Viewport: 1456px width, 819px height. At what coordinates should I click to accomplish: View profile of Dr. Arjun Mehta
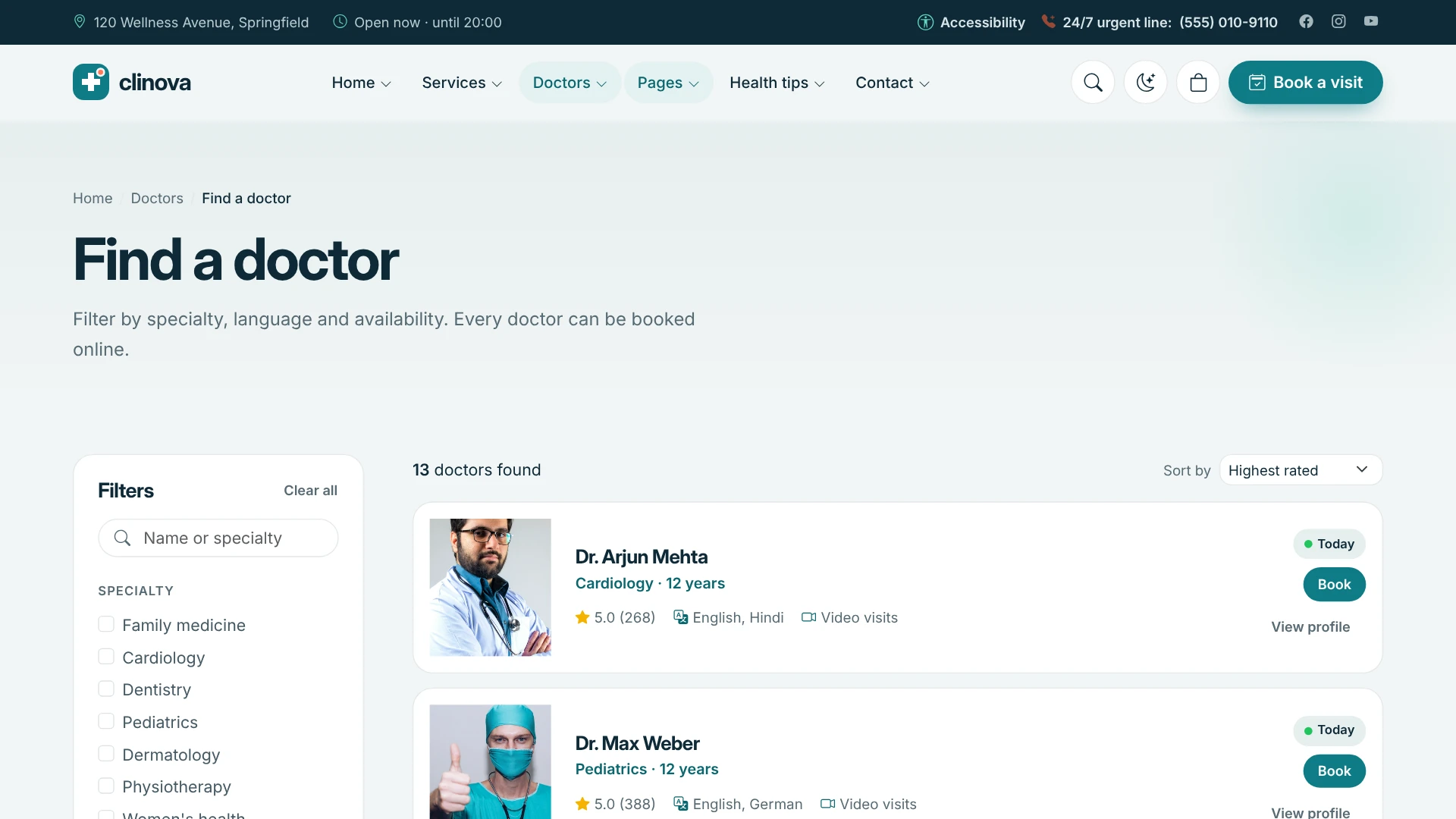pyautogui.click(x=1310, y=627)
